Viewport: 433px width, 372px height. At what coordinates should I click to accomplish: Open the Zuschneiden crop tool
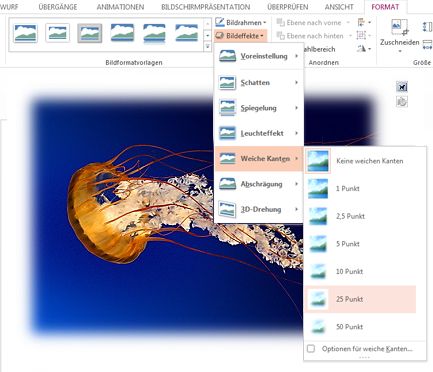pos(399,36)
